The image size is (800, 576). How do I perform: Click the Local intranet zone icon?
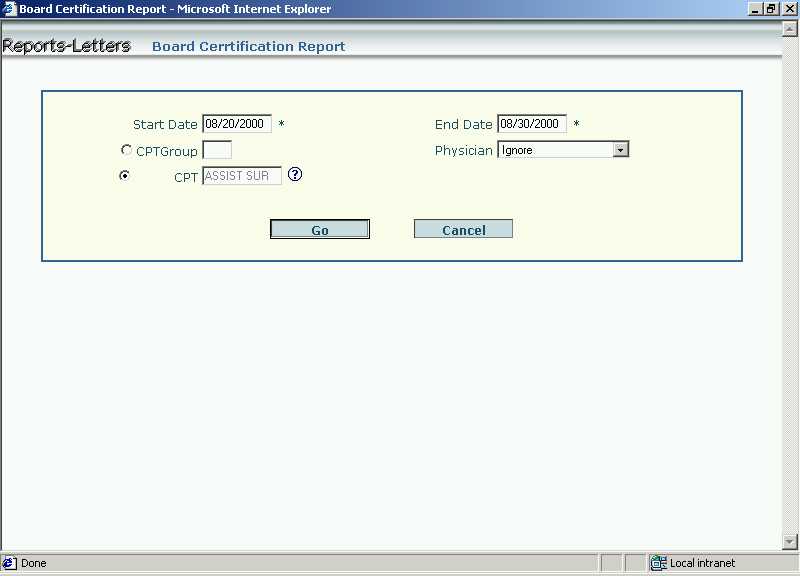tap(658, 563)
